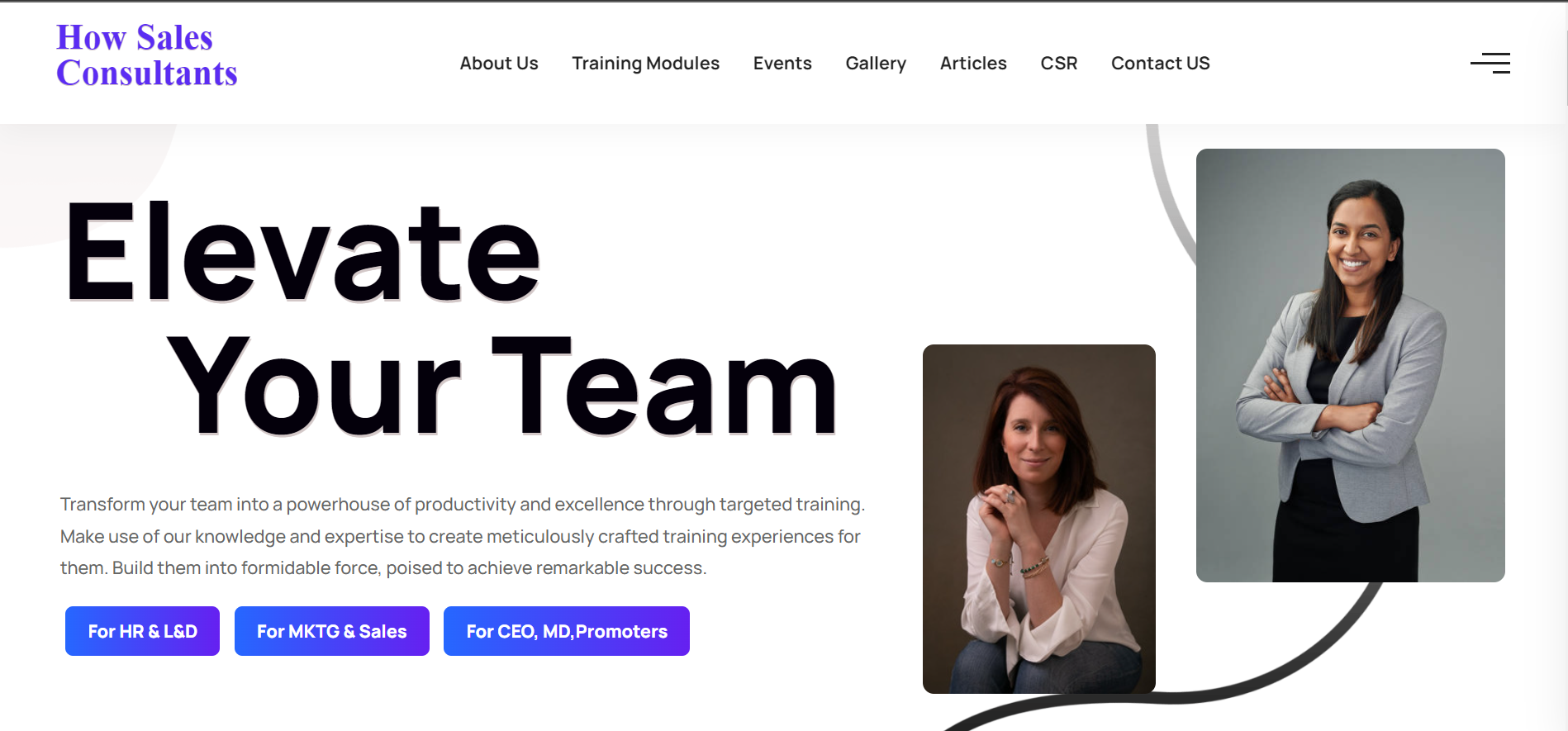Go to How Sales Consultants logo home
This screenshot has width=1568, height=731.
pos(147,55)
